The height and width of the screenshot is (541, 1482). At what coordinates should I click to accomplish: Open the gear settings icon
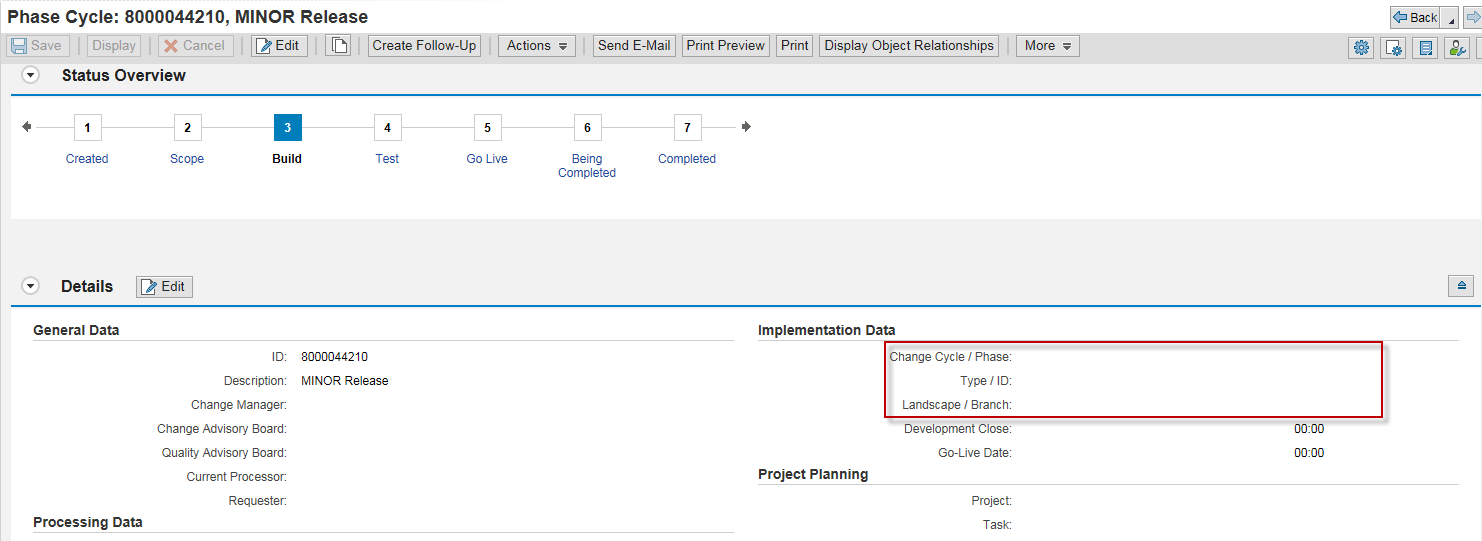[x=1361, y=48]
